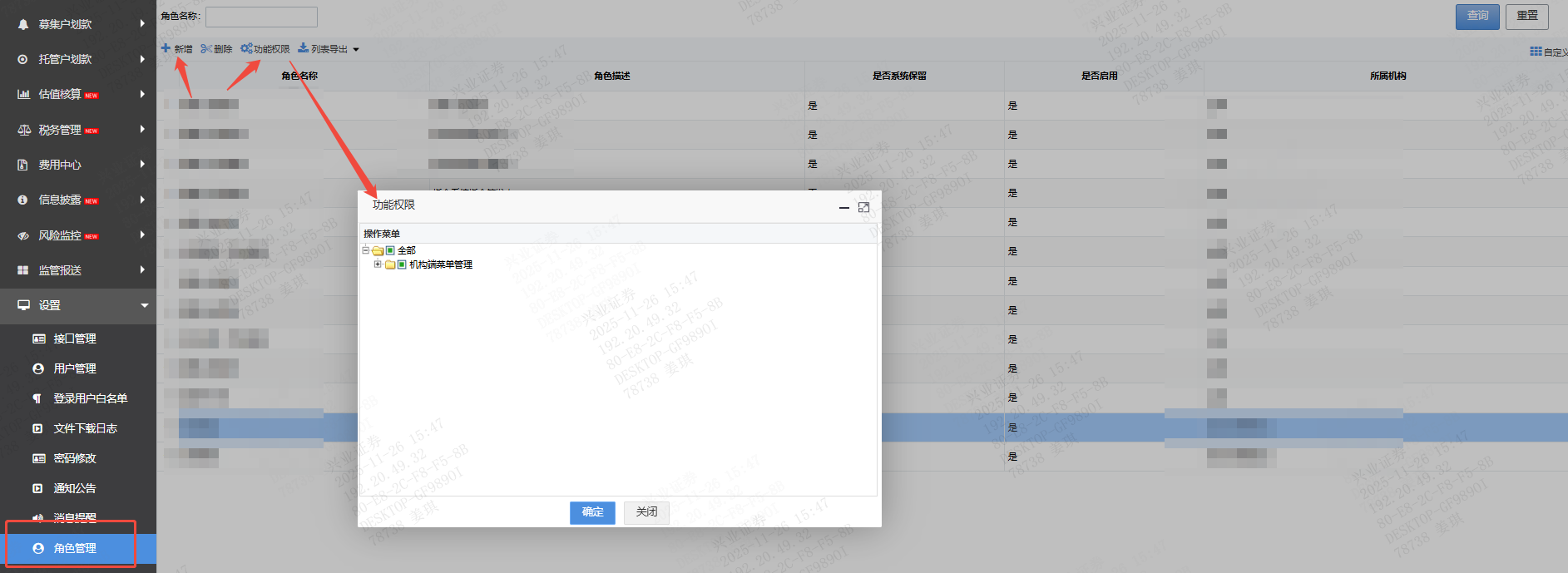Screen dimensions: 1568x573
Task: Click the 列表导出 download icon
Action: pos(303,48)
